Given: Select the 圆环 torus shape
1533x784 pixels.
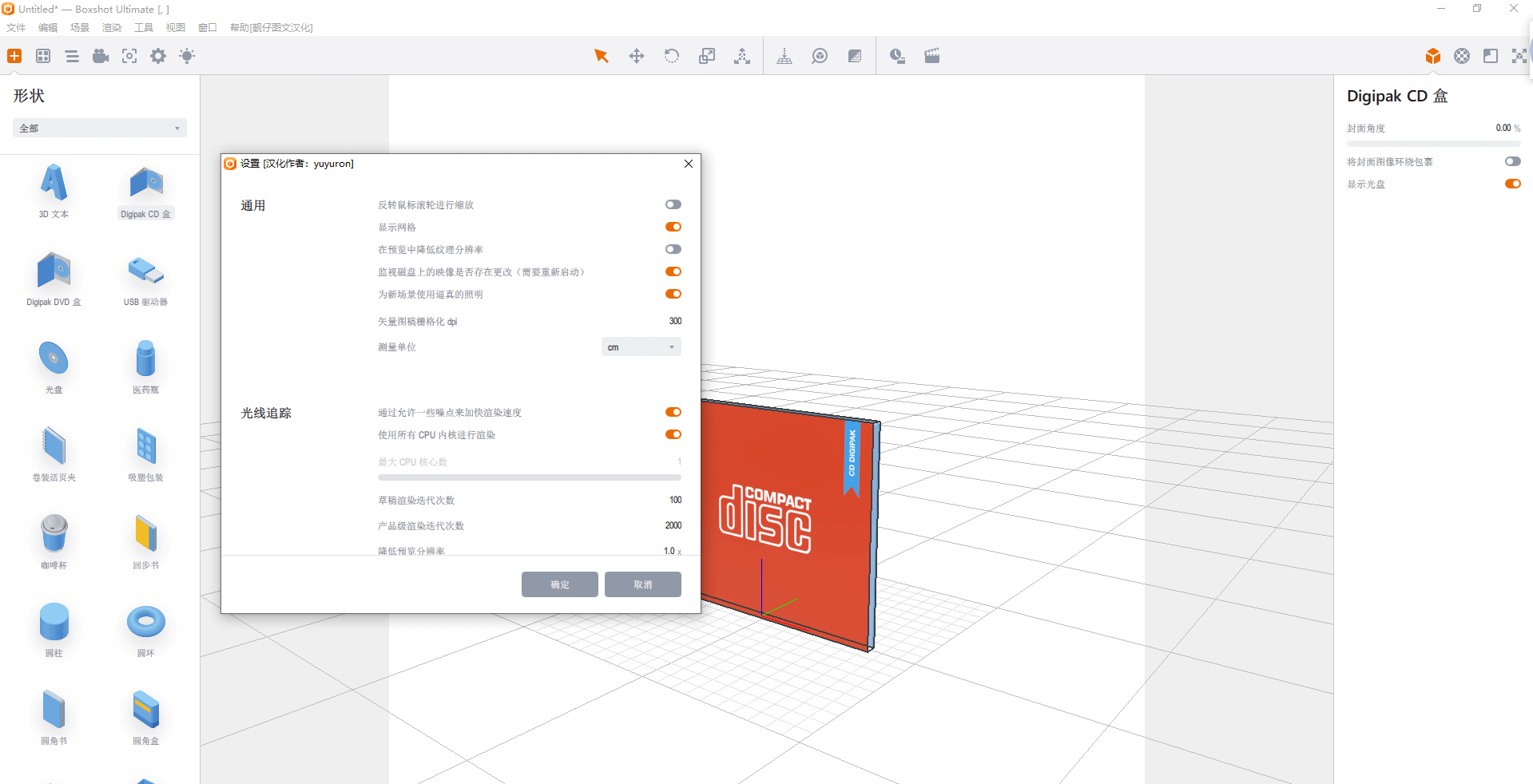Looking at the screenshot, I should [x=145, y=630].
